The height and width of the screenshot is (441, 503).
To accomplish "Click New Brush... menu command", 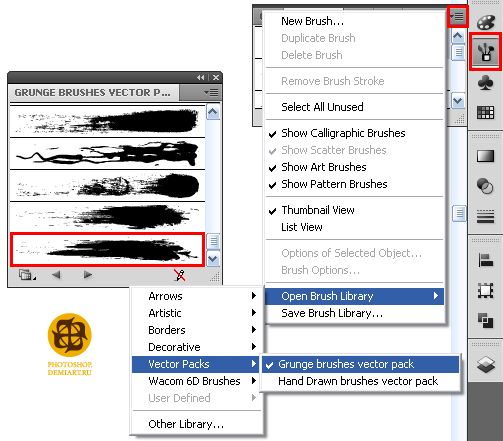I will (313, 21).
